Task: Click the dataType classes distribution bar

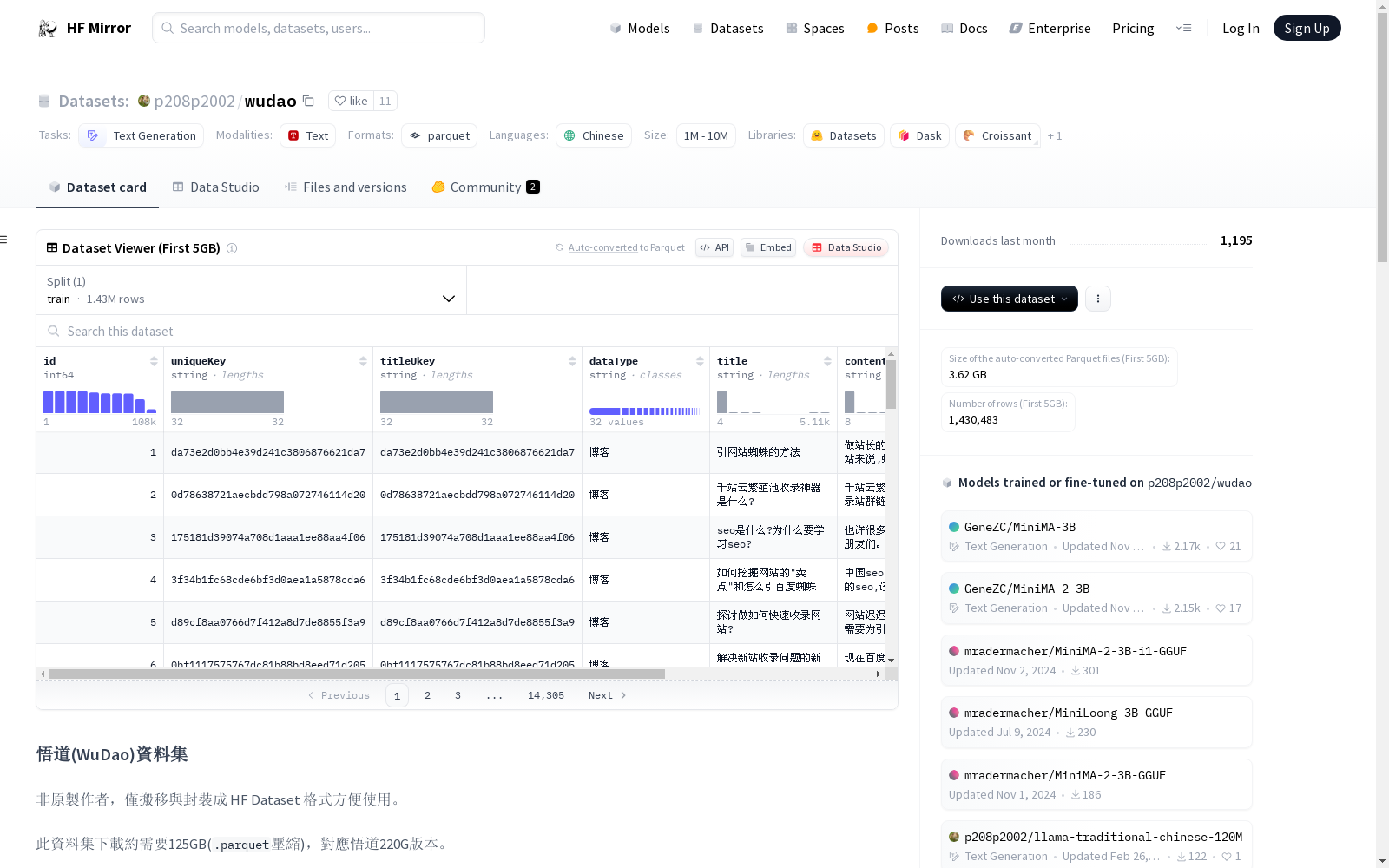Action: (645, 411)
